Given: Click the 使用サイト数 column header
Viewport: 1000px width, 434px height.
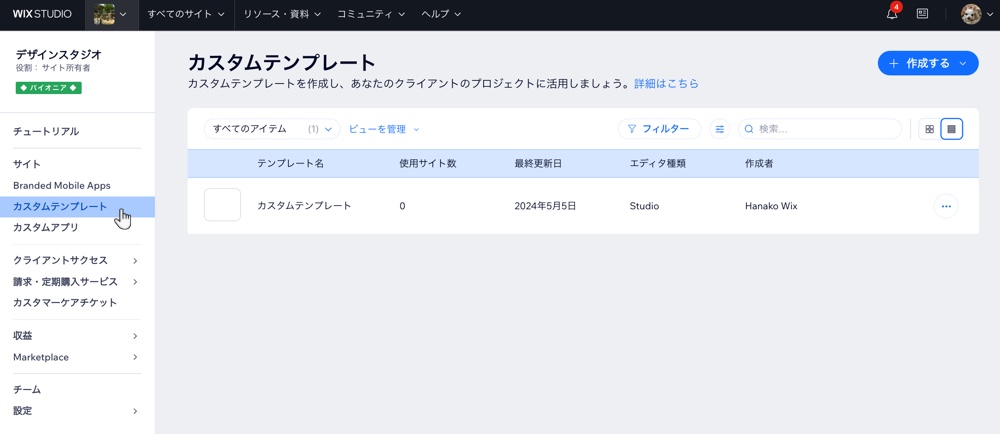Looking at the screenshot, I should coord(427,163).
